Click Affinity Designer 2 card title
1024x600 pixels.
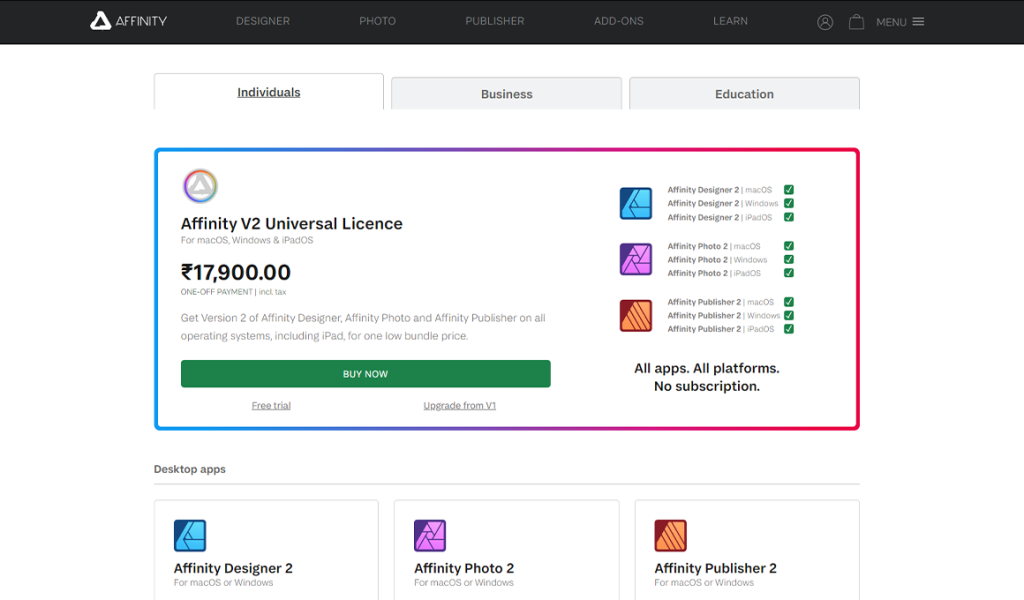coord(233,568)
